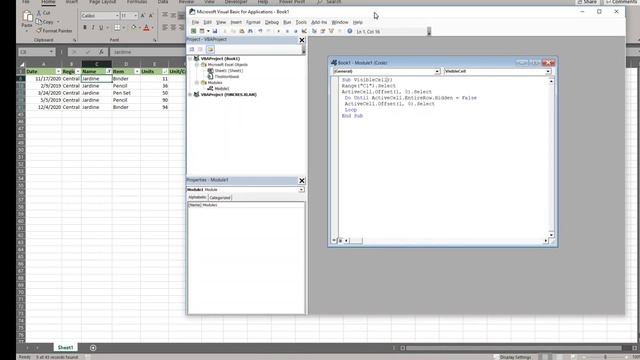Collapse Microsoft Excel Objects folder in tree

[197, 64]
